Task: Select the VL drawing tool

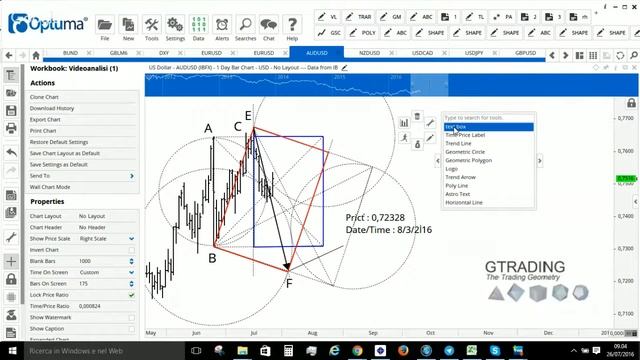Action: 327,17
